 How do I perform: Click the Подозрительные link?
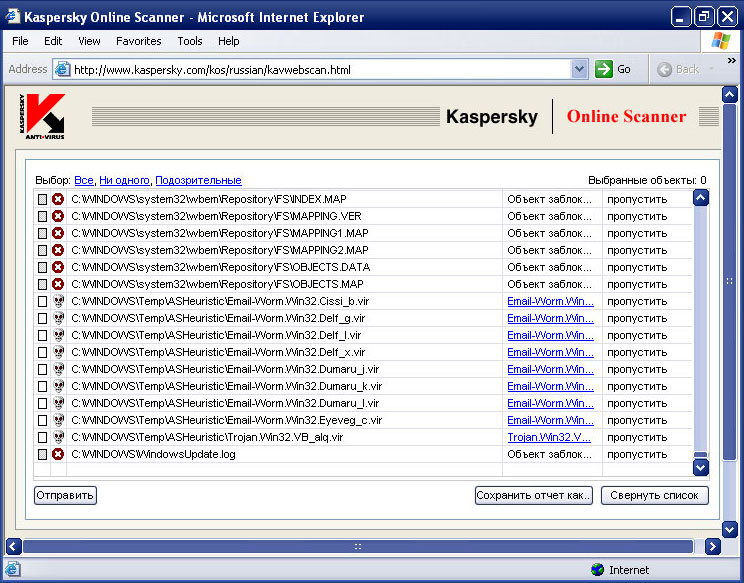coord(198,180)
